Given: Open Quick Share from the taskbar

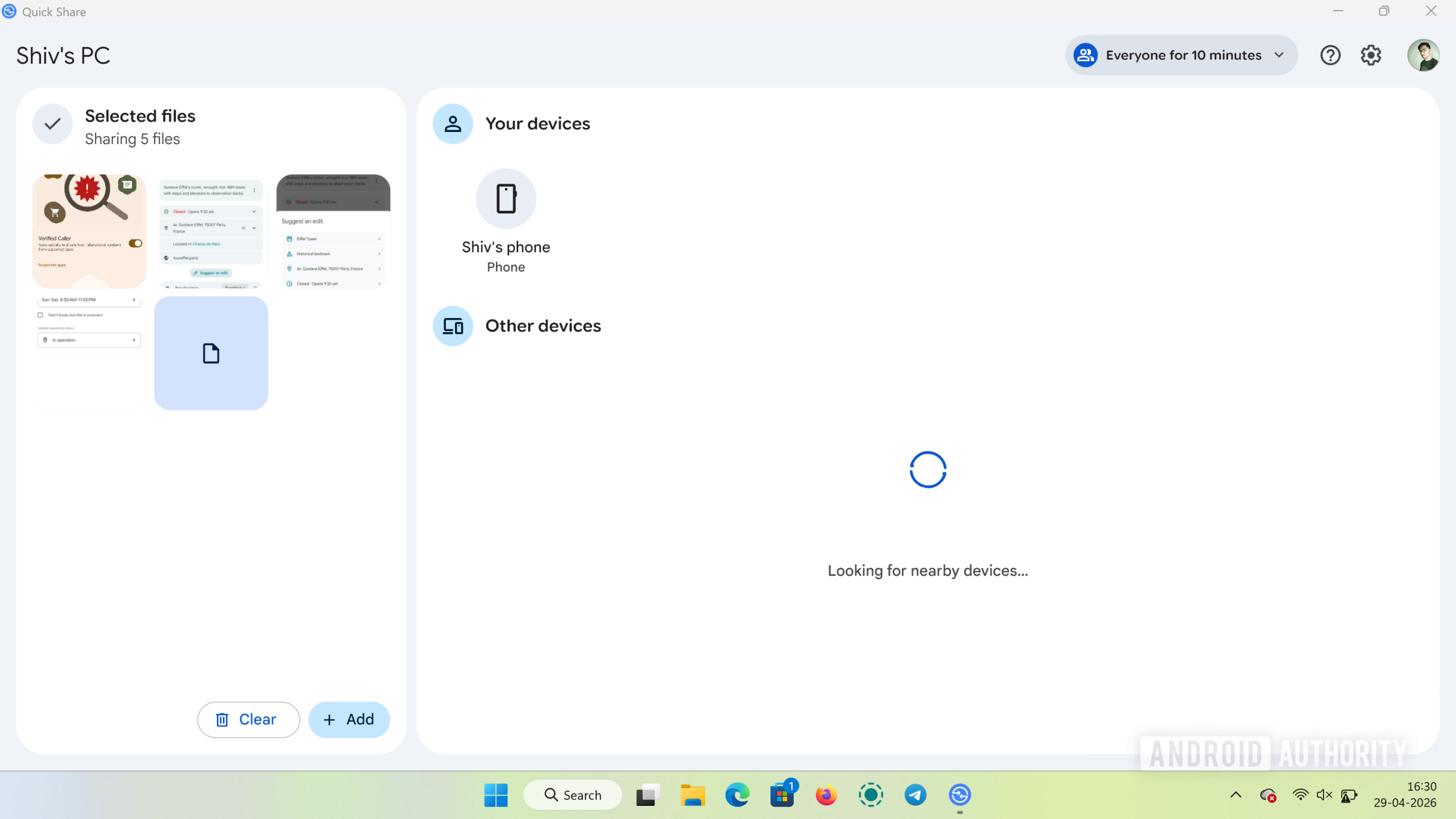Looking at the screenshot, I should click(959, 795).
